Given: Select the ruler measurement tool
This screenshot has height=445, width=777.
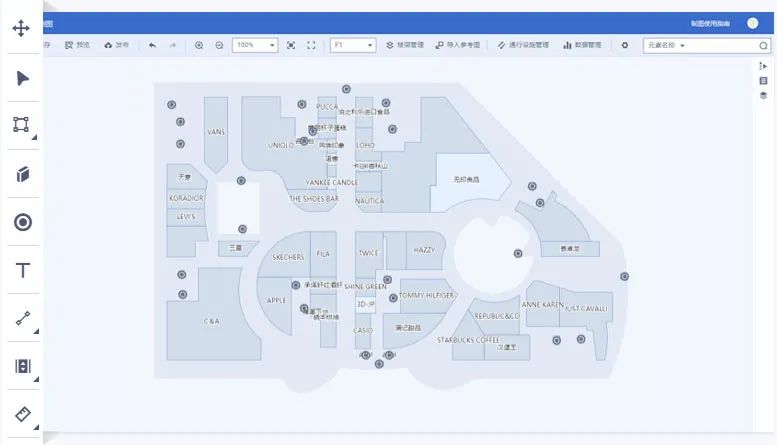Looking at the screenshot, I should point(22,414).
